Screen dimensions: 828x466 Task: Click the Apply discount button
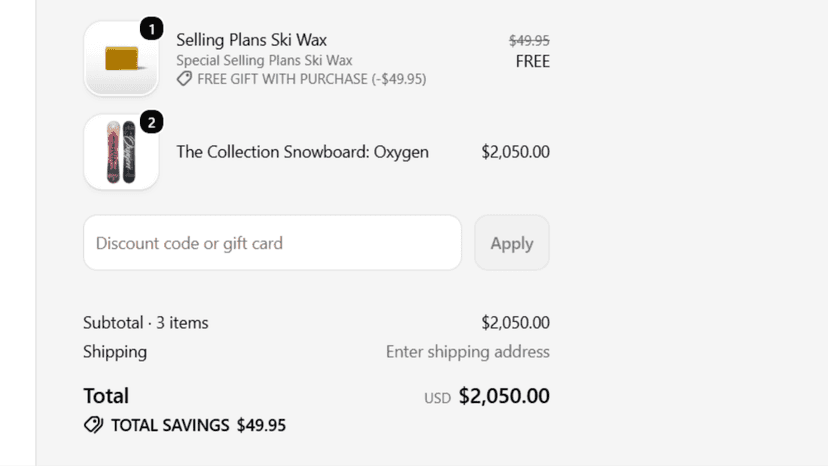tap(512, 243)
